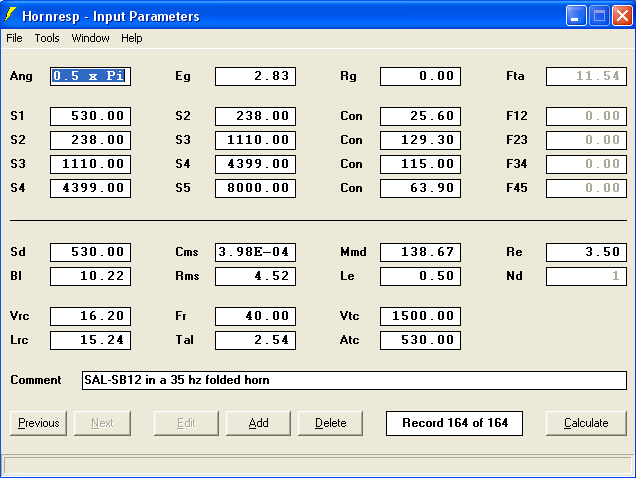
Task: Click the S1 field showing 530.00
Action: pyautogui.click(x=90, y=116)
